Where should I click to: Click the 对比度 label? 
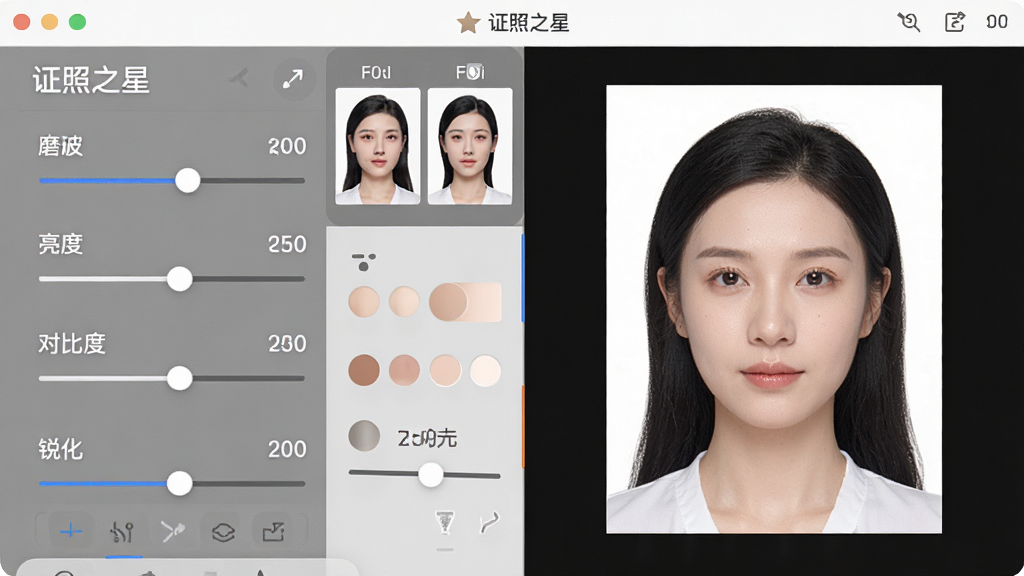click(x=72, y=344)
